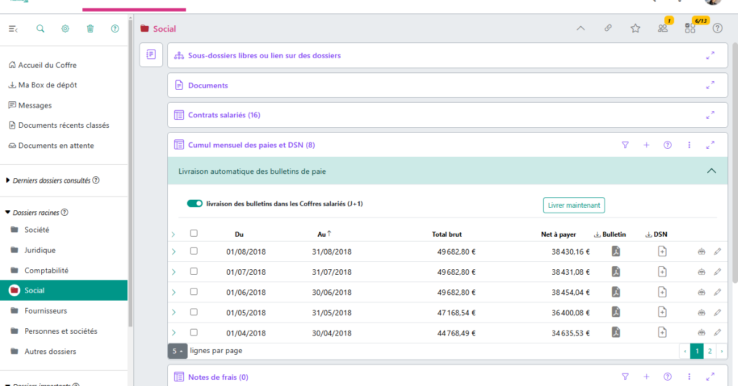Download DSN file for 01/07/2018 row
Screen dimensions: 738x386
tap(662, 272)
